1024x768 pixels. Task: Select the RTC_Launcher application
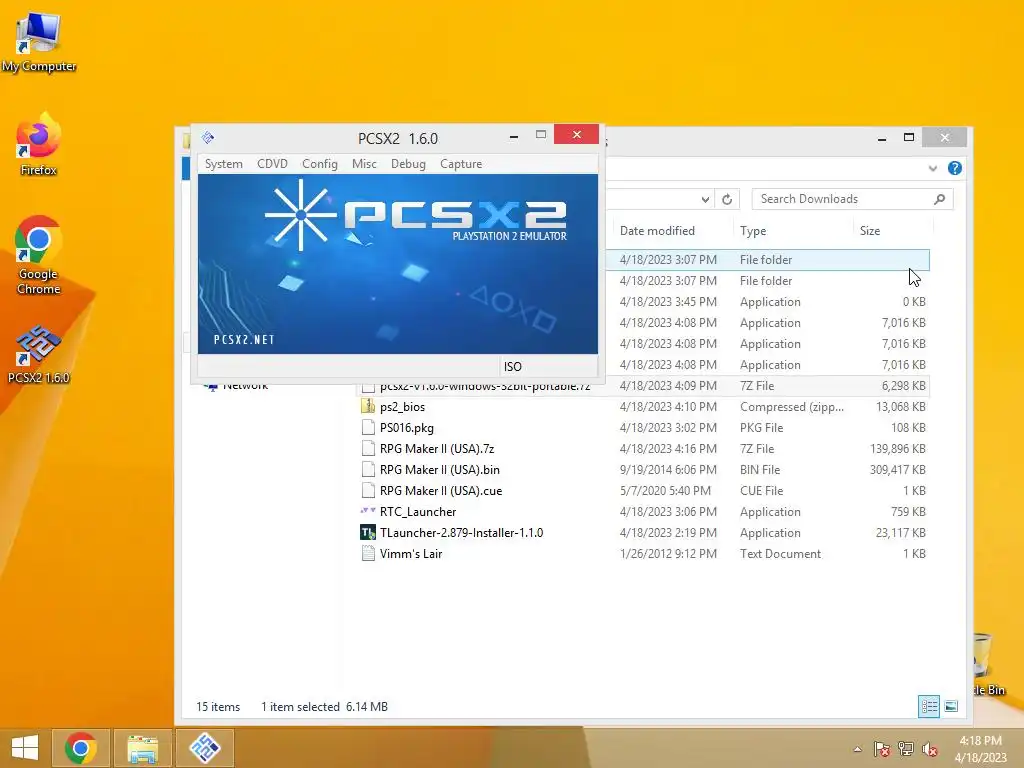[x=418, y=512]
